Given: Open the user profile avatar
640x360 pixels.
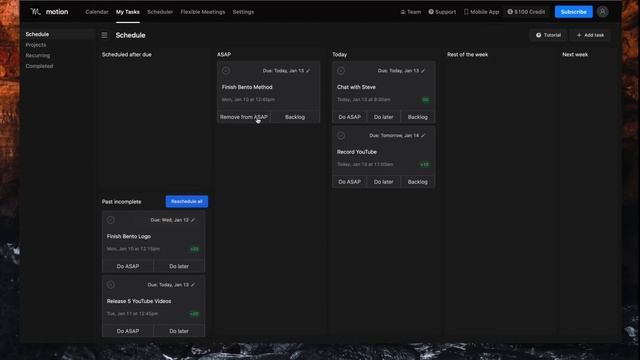Looking at the screenshot, I should tap(602, 12).
